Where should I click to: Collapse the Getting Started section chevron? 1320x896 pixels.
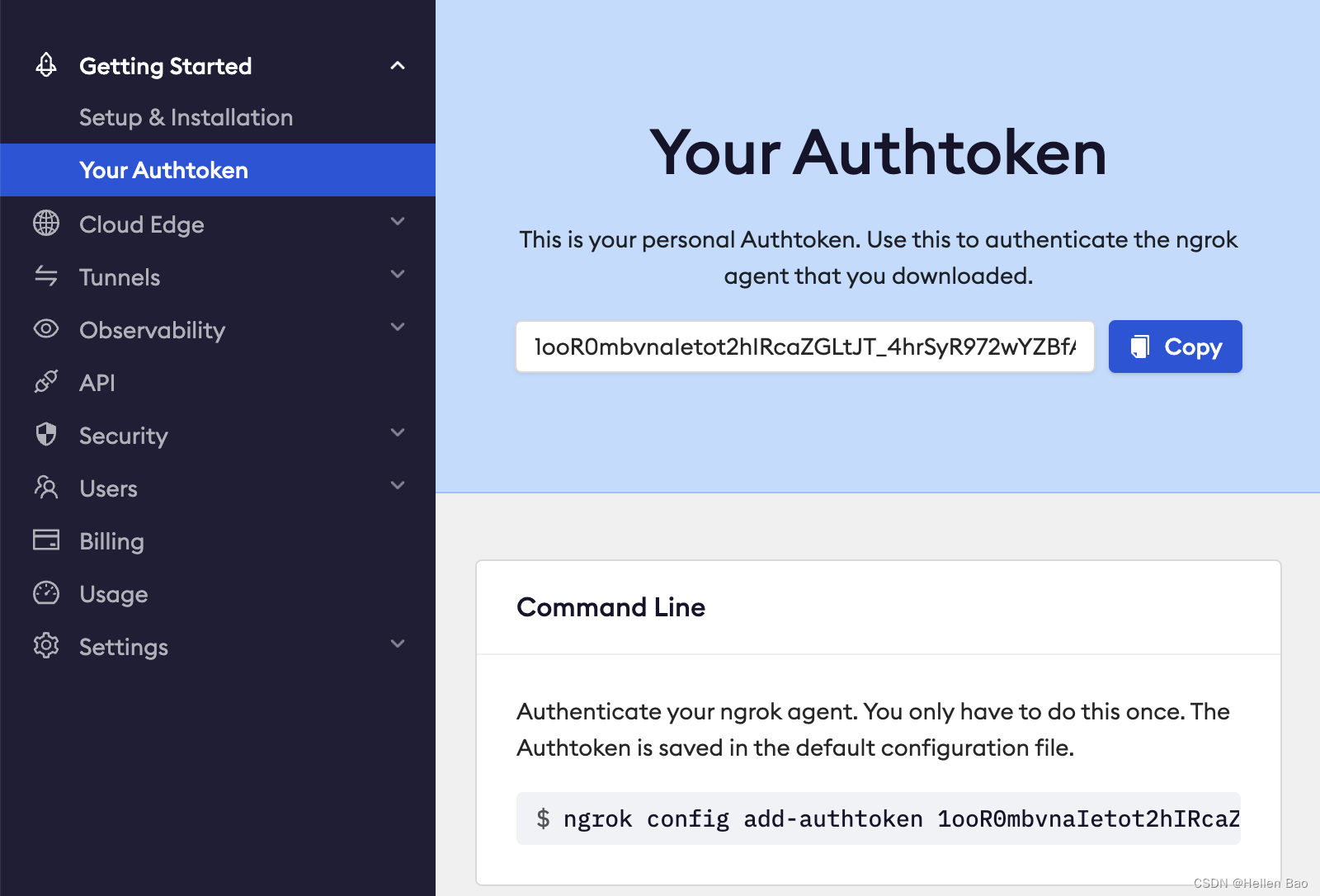(x=398, y=65)
